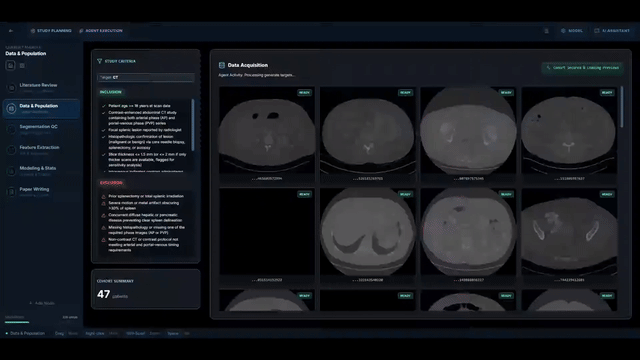Click the Data & Population step icon

pos(11,109)
